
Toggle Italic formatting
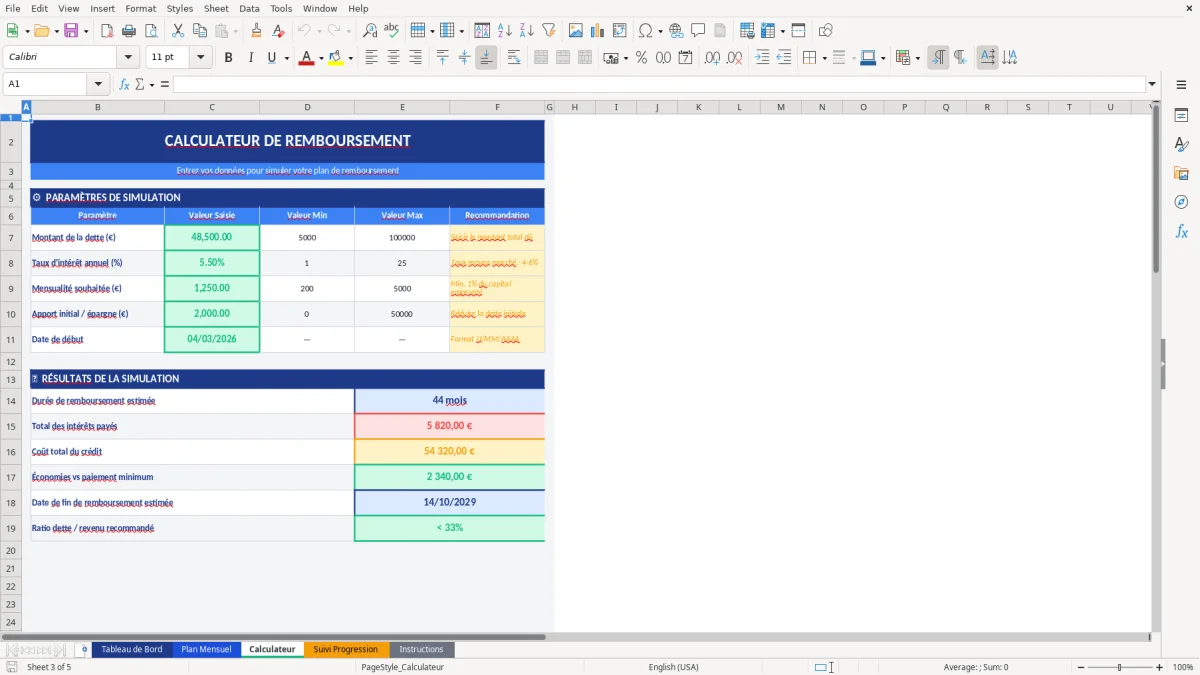click(250, 58)
